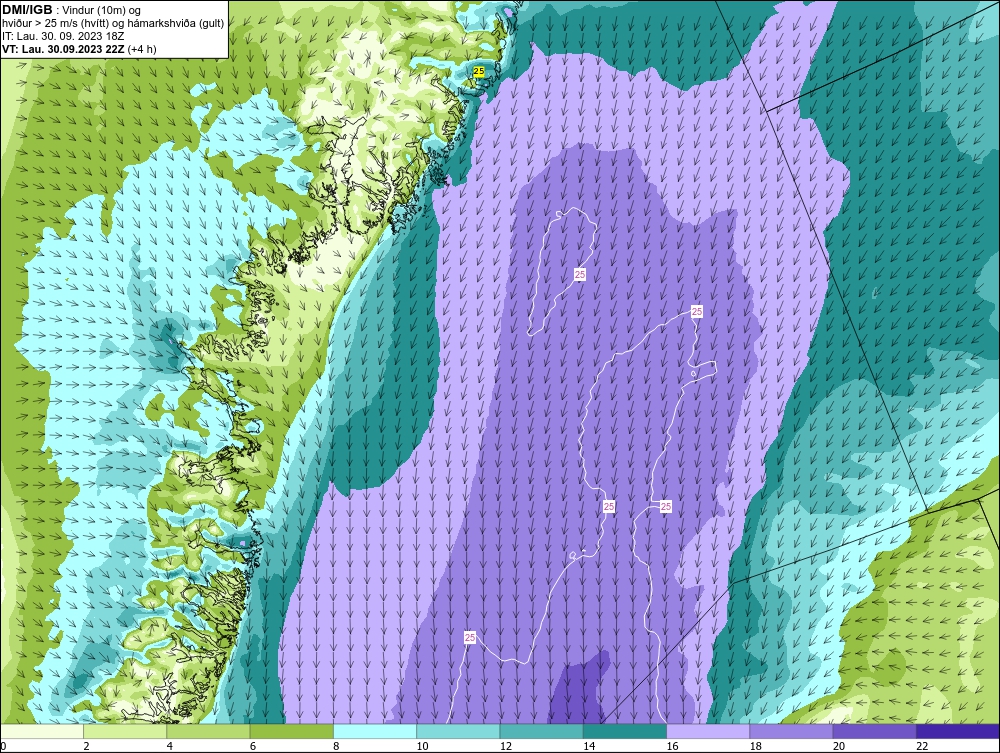Screen dimensions: 1000x753
Task: Pick the 10–12 m/s turquoise swatch
Action: (458, 731)
